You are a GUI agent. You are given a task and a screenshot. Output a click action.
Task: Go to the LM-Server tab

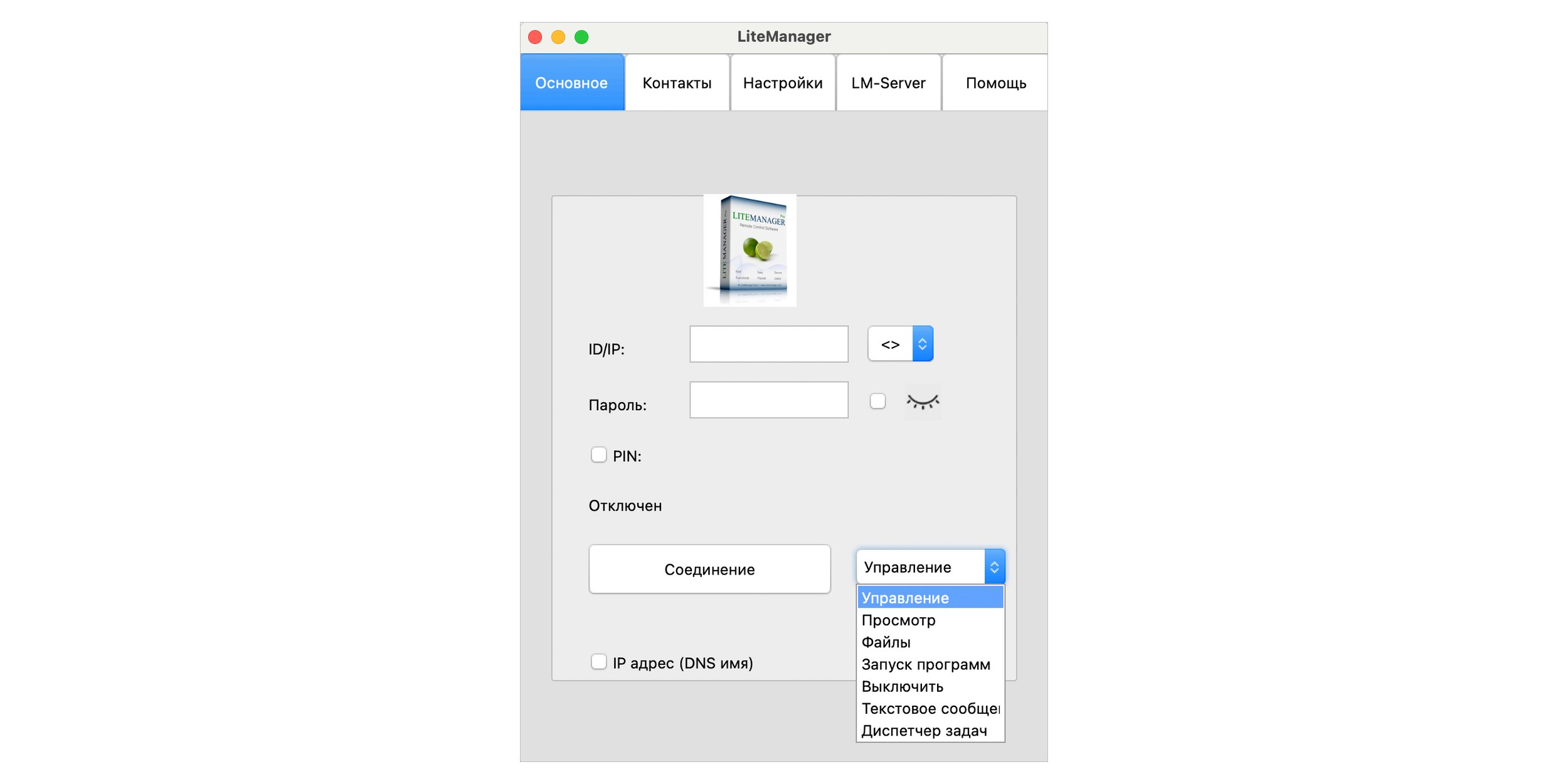[889, 83]
